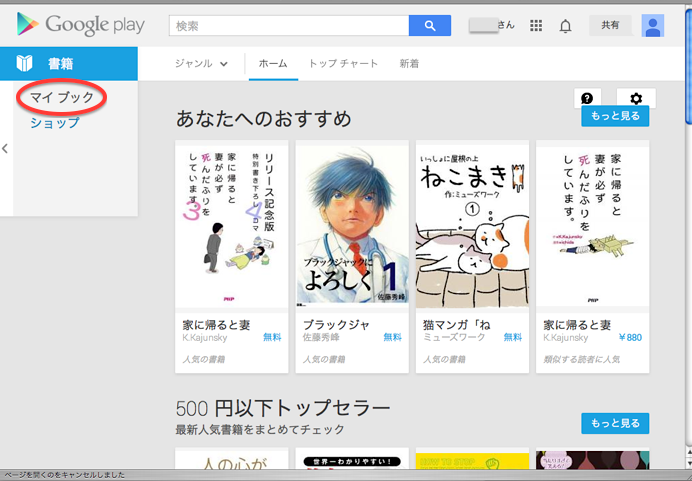Click 無料 price on 猫マンガ card

pyautogui.click(x=513, y=338)
